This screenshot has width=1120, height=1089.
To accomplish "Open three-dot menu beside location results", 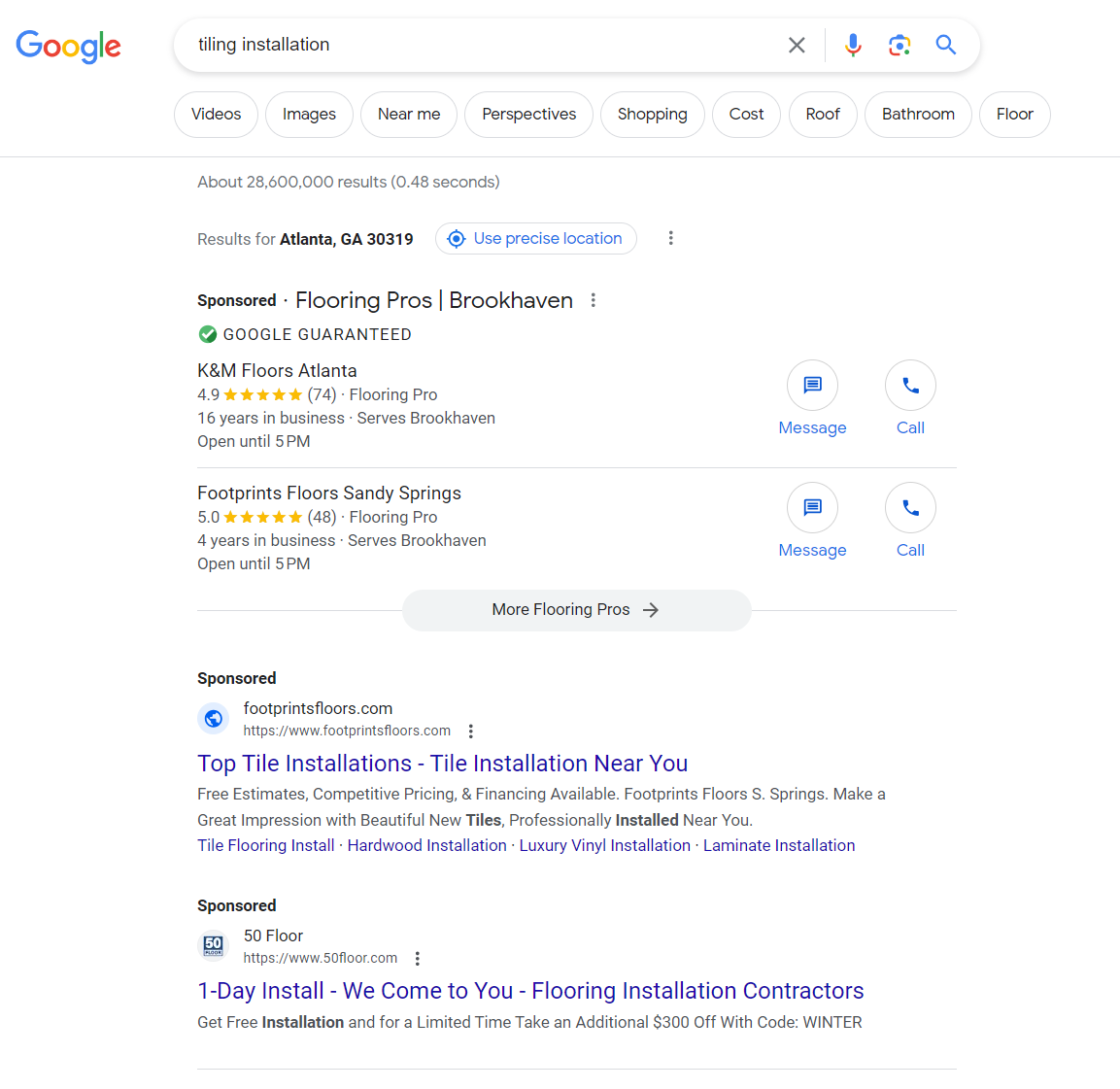I will 670,238.
